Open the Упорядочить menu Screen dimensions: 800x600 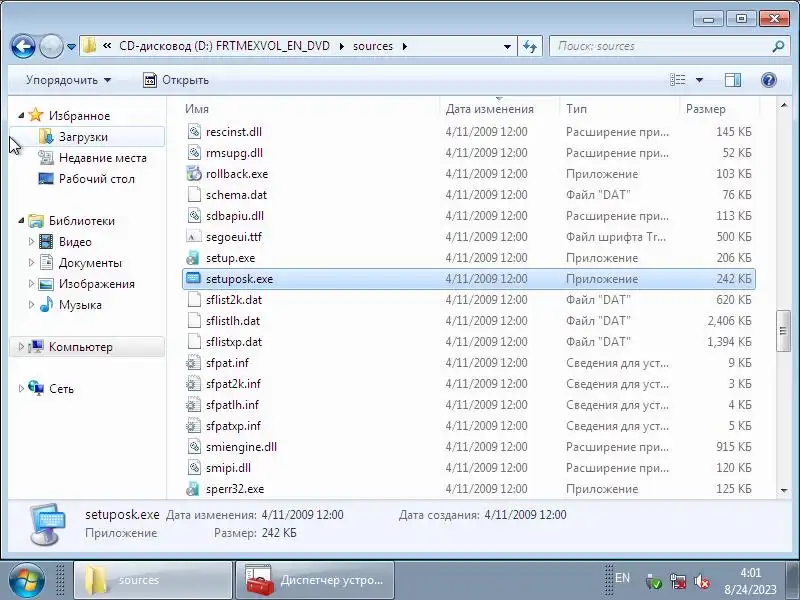[68, 80]
